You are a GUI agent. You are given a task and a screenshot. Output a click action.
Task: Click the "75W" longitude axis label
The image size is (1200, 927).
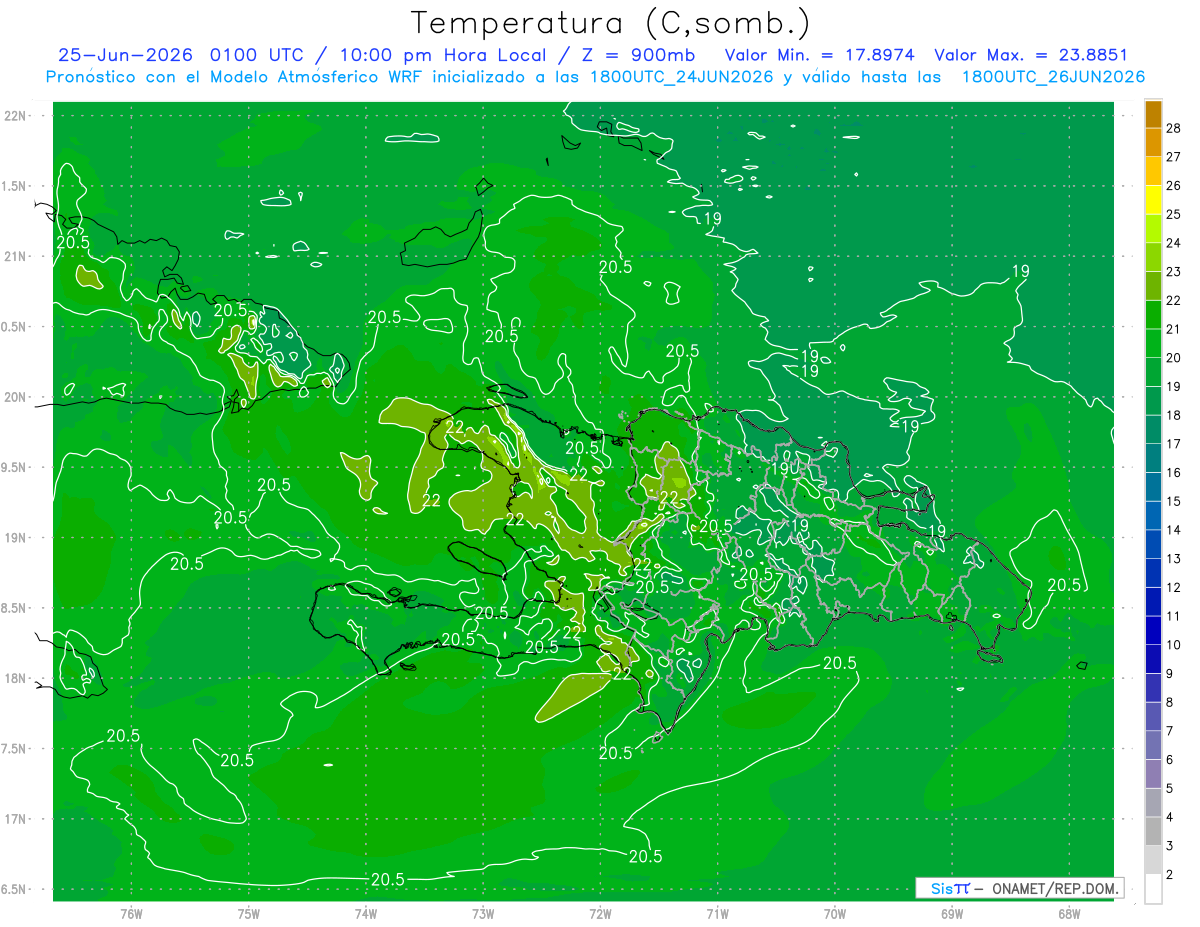(x=248, y=913)
